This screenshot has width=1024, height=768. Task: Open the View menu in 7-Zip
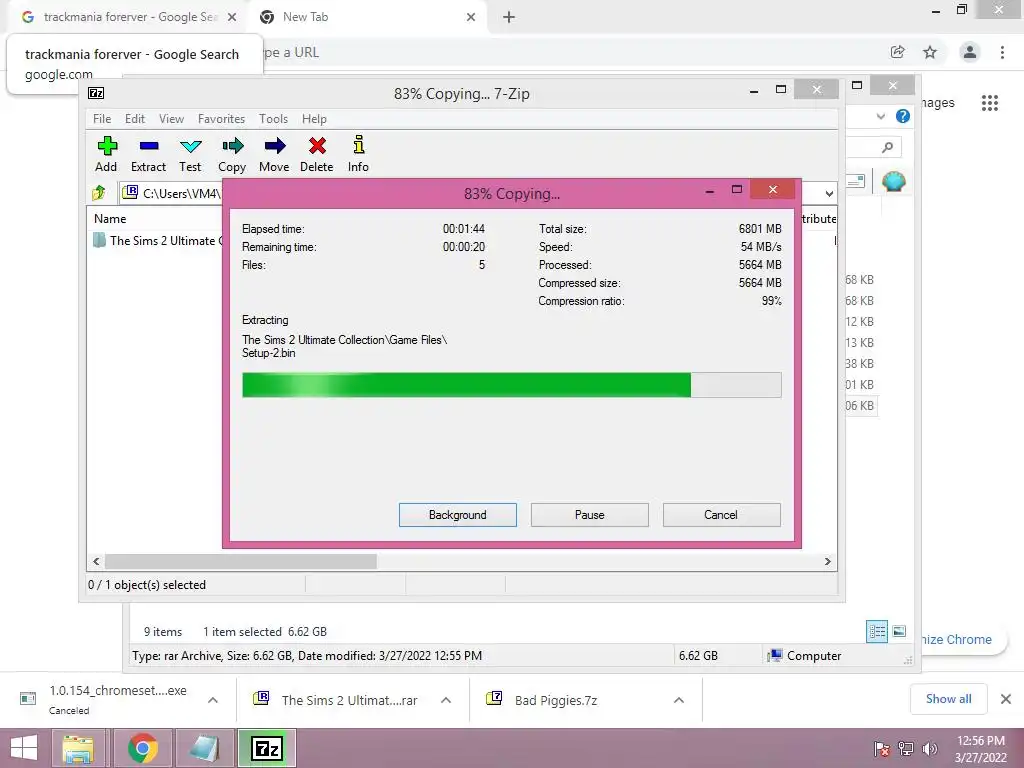(171, 119)
